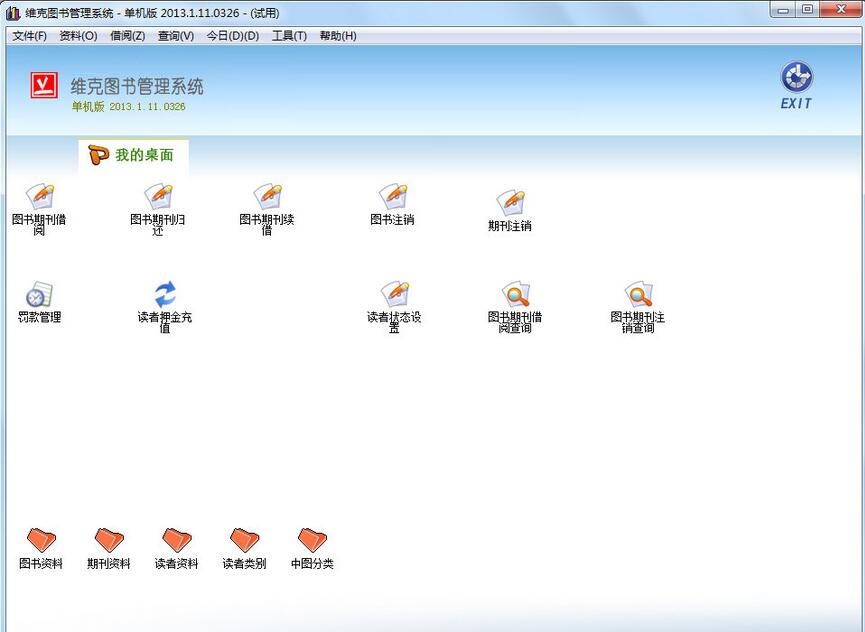Open the 读者类别 folder

point(243,542)
